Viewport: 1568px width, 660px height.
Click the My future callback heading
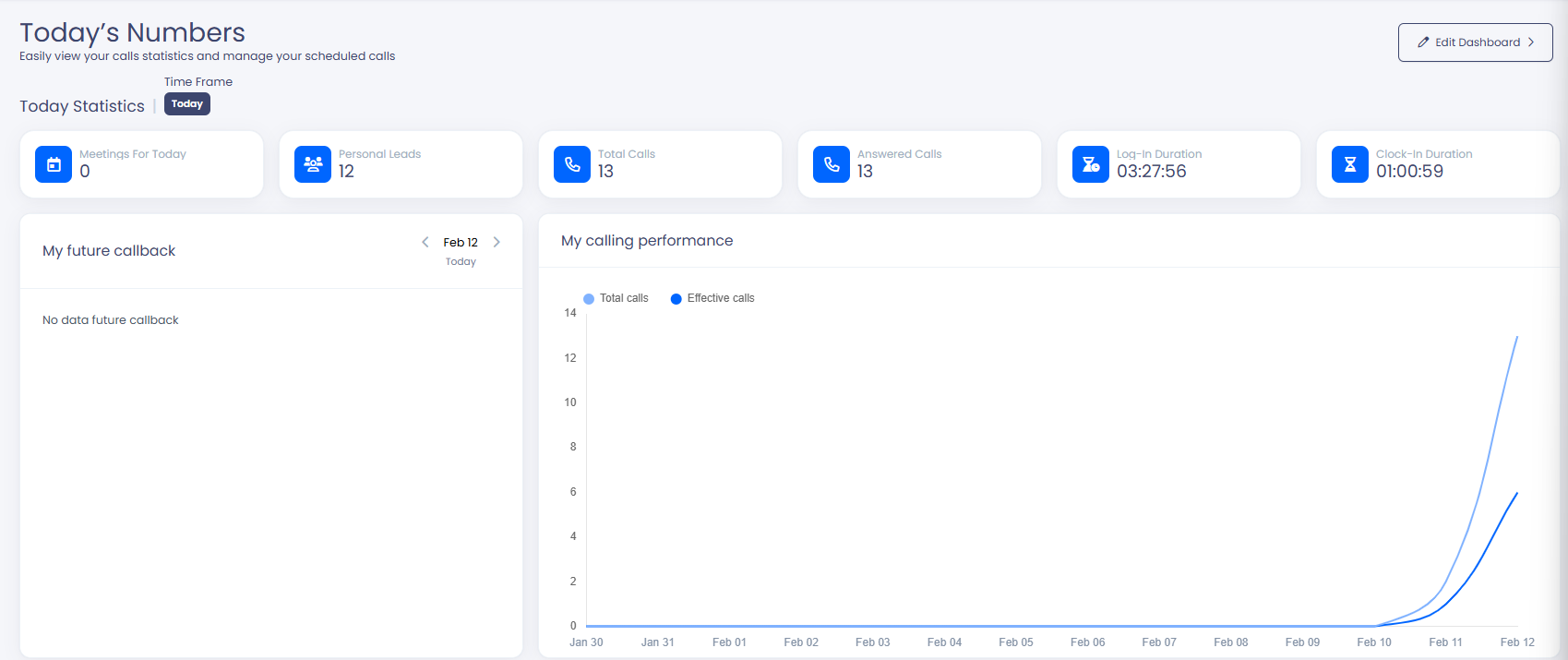(x=109, y=251)
